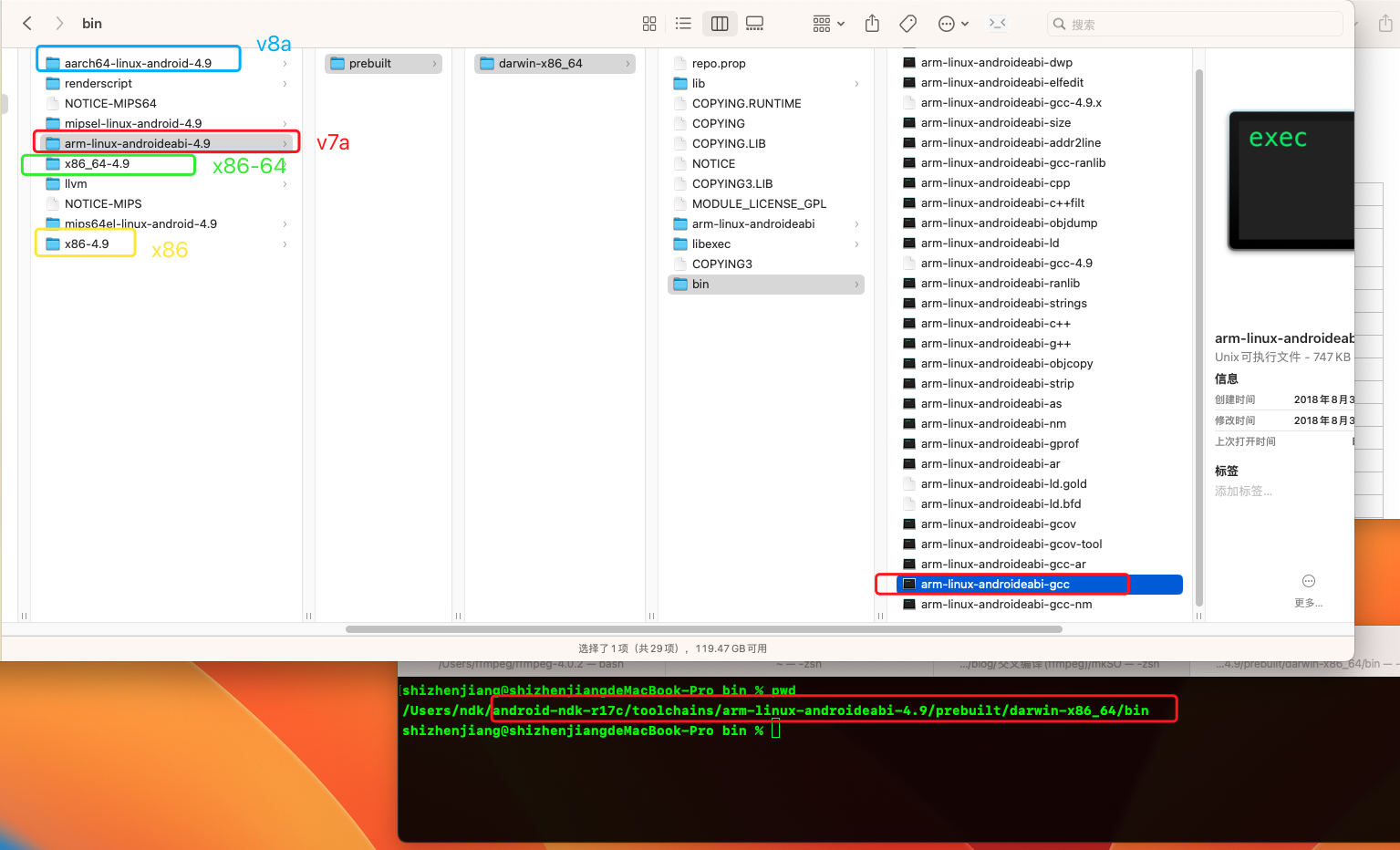Click the exec preview thumbnail

pyautogui.click(x=1291, y=181)
